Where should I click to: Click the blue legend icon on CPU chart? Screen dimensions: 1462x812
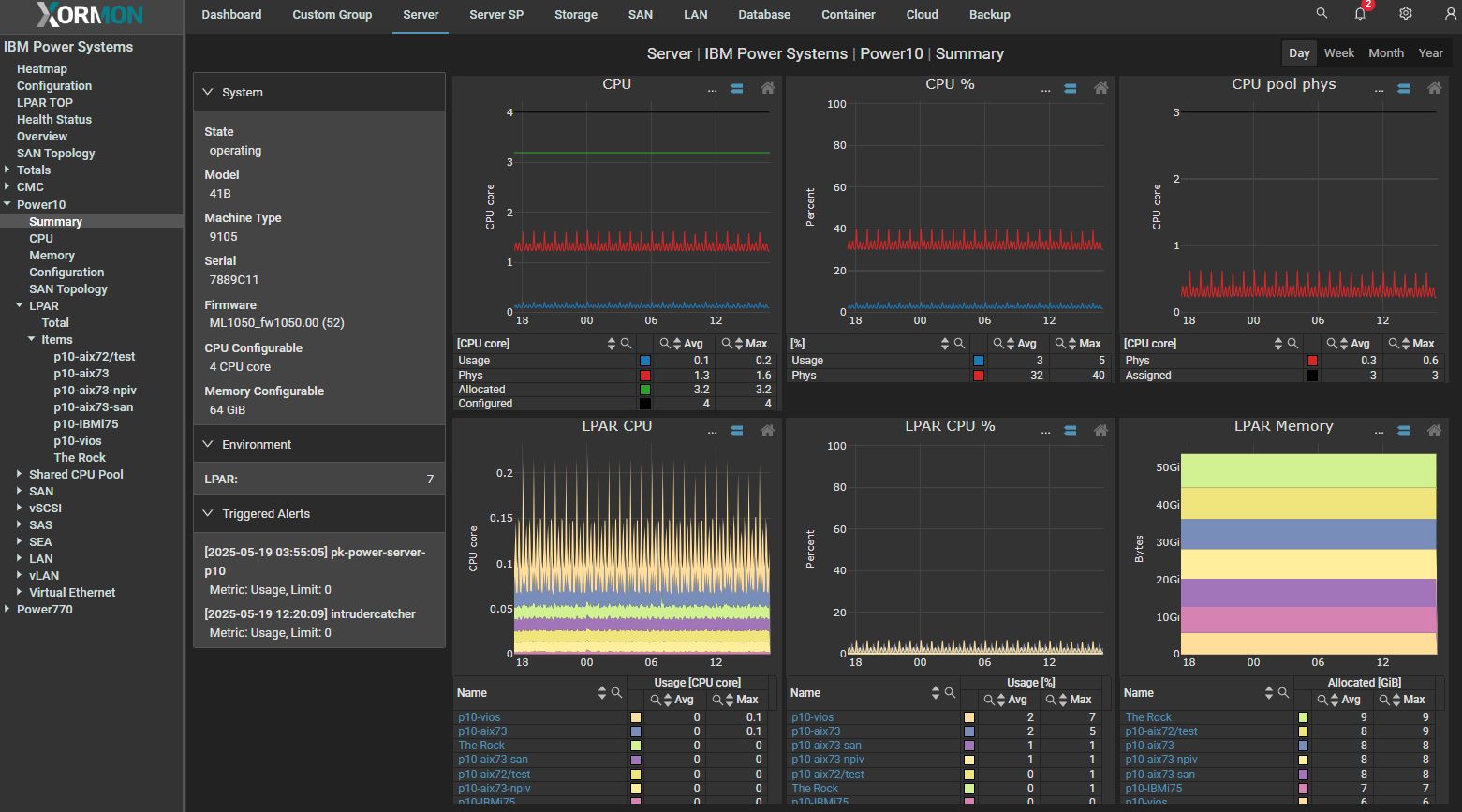pyautogui.click(x=737, y=88)
